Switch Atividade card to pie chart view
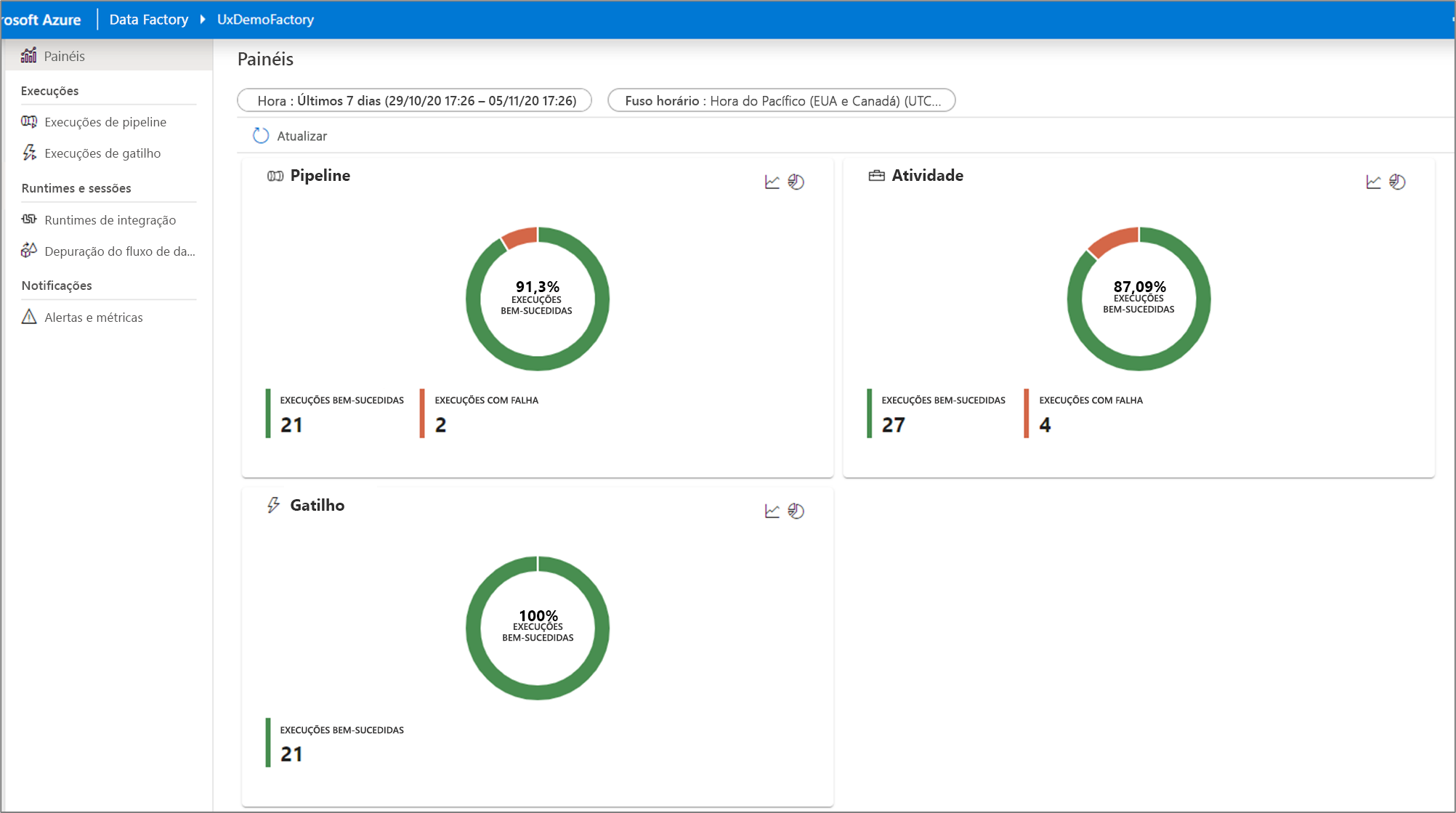Screen dimensions: 1456x813 coord(1397,182)
